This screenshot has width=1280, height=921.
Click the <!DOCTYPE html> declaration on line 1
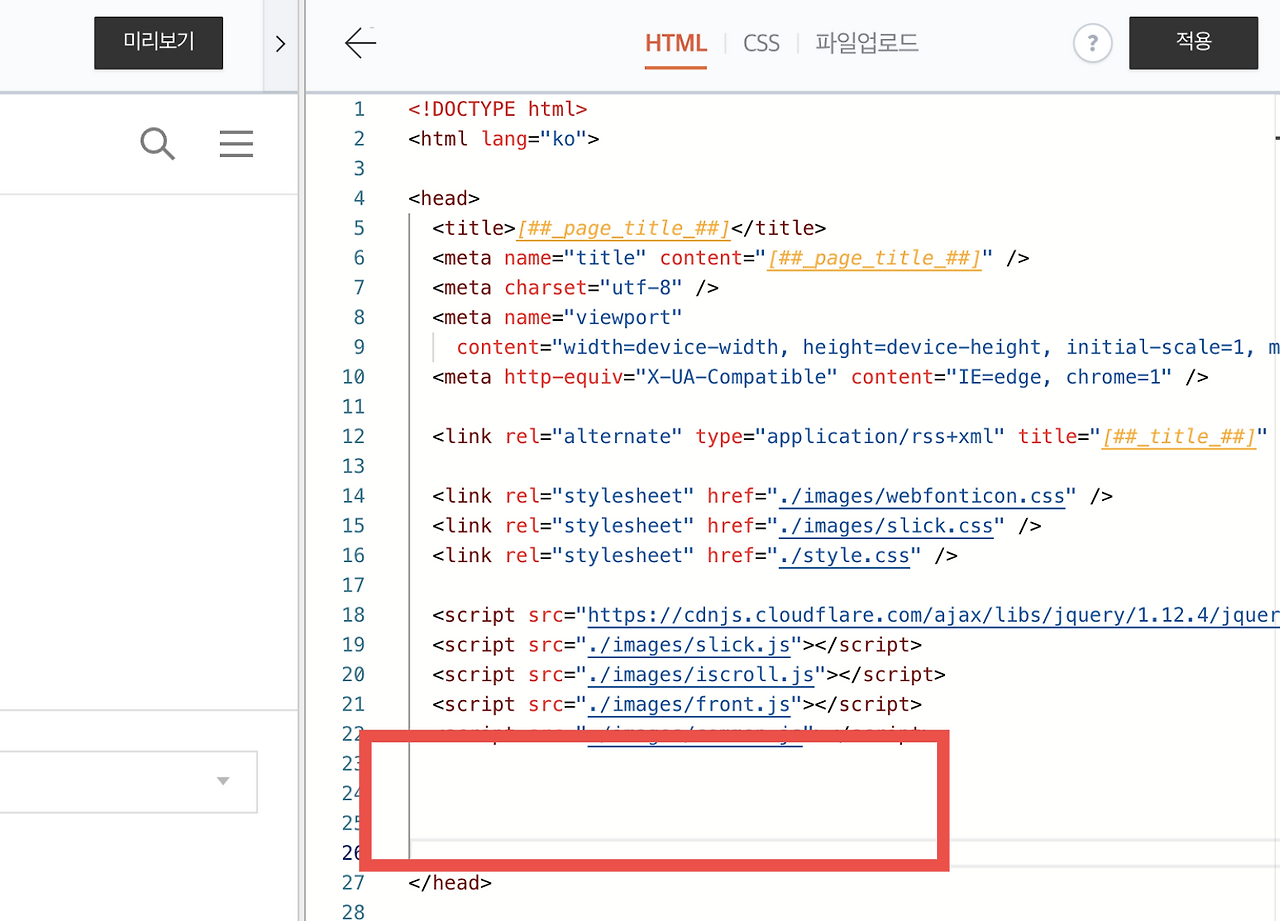click(x=498, y=109)
